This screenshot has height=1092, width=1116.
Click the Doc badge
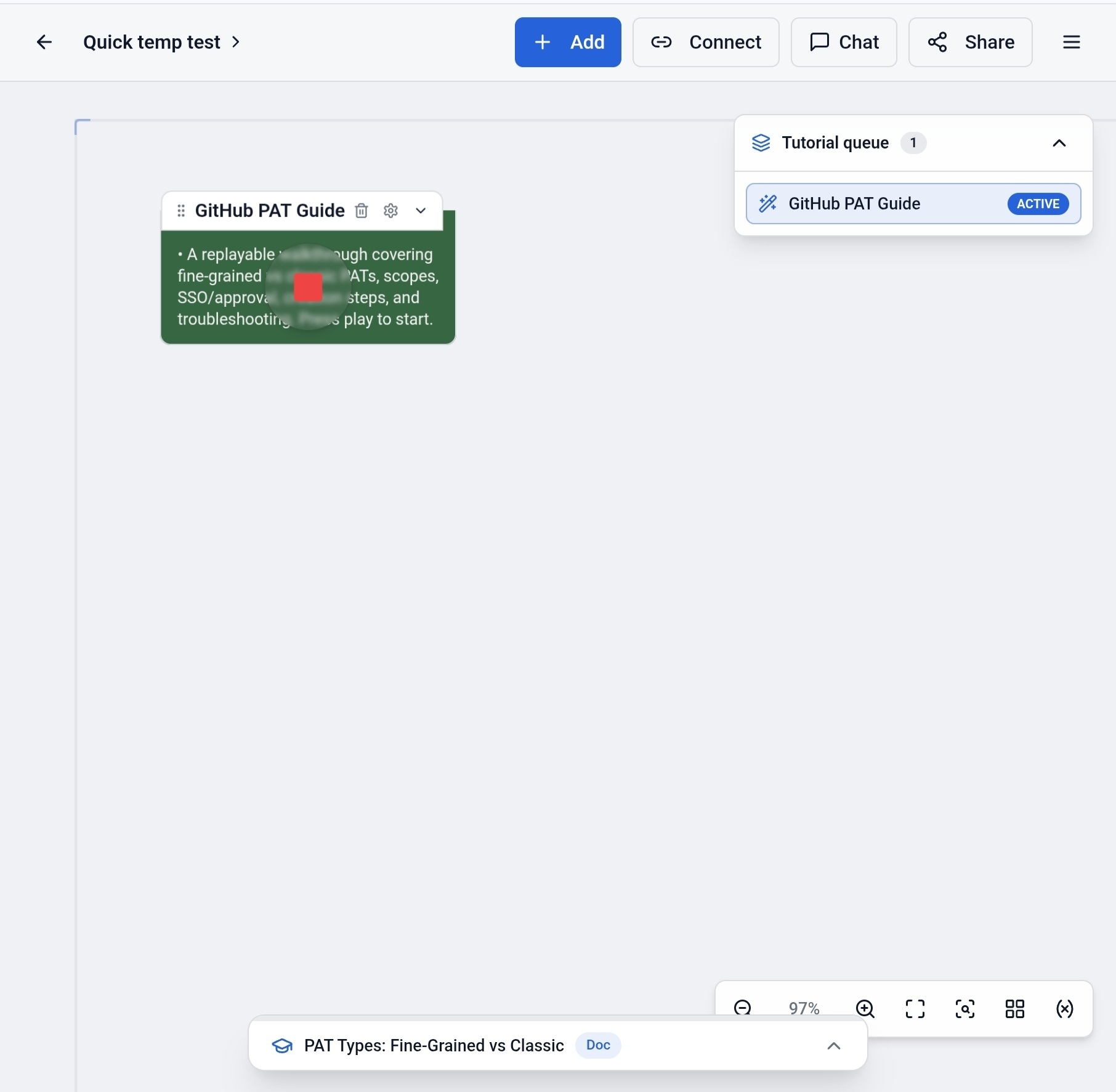(x=598, y=1045)
